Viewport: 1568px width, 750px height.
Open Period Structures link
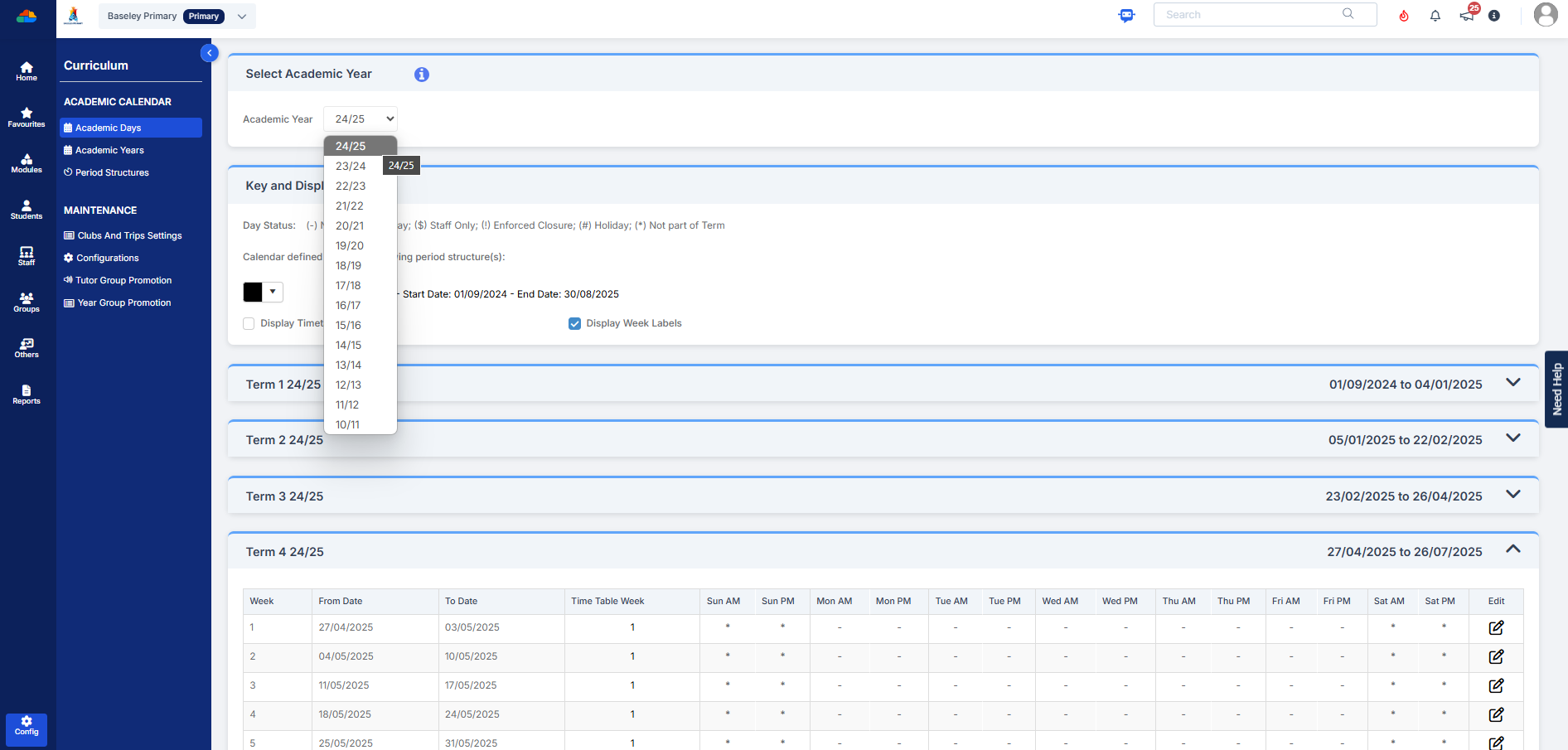112,173
